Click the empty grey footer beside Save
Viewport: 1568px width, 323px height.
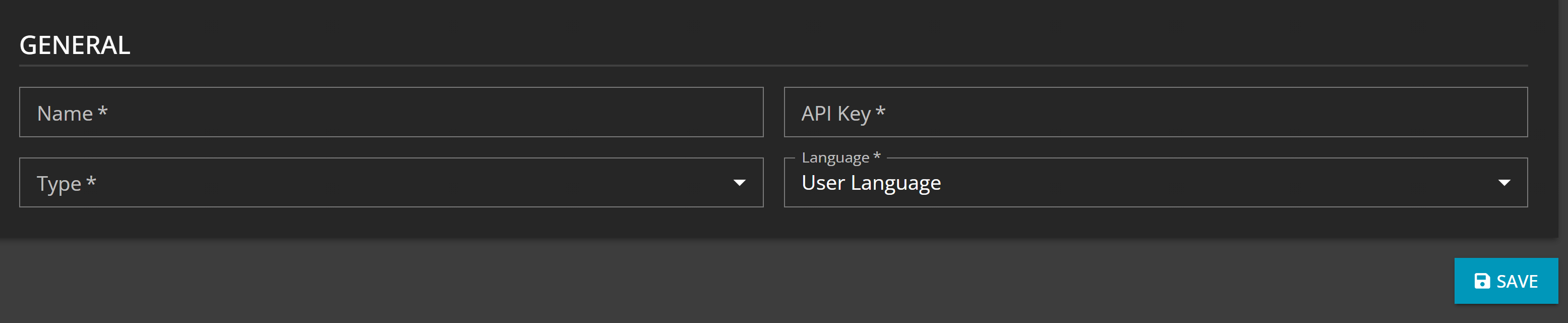tap(731, 281)
